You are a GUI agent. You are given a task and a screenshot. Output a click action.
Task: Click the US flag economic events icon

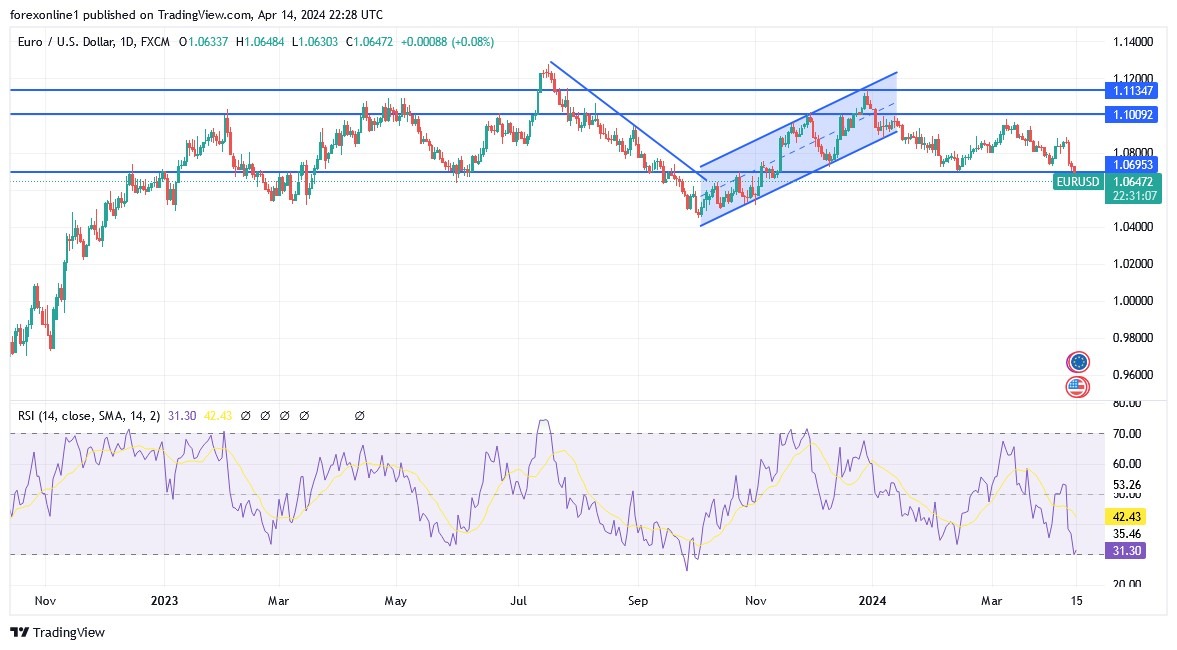tap(1076, 387)
